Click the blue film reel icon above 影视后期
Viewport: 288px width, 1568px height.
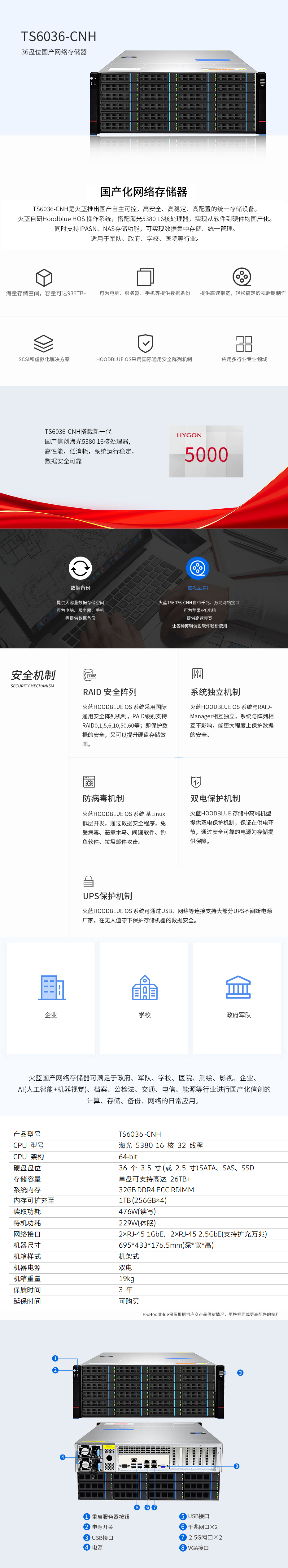pyautogui.click(x=197, y=568)
